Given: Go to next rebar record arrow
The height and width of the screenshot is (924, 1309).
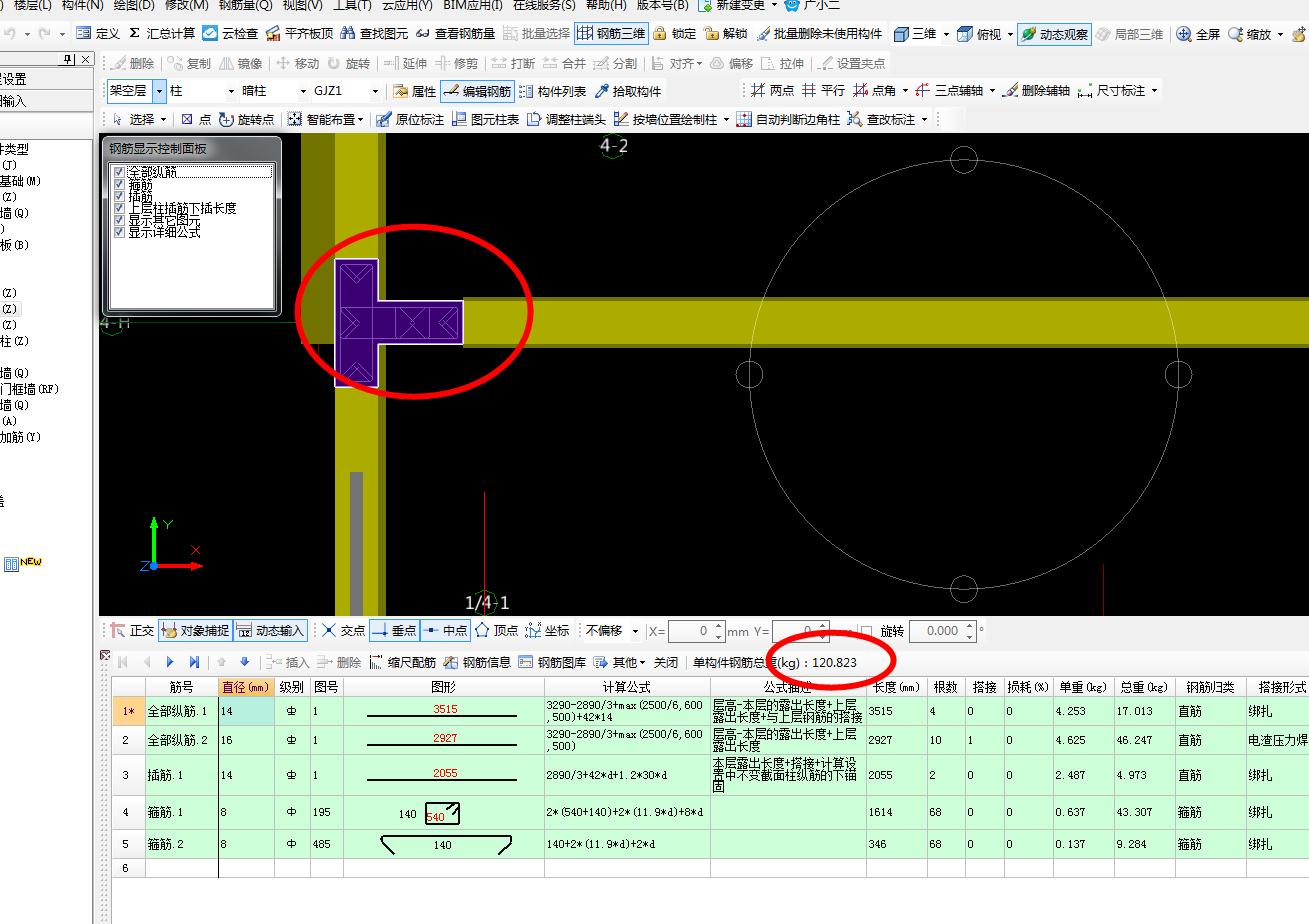Looking at the screenshot, I should 170,662.
